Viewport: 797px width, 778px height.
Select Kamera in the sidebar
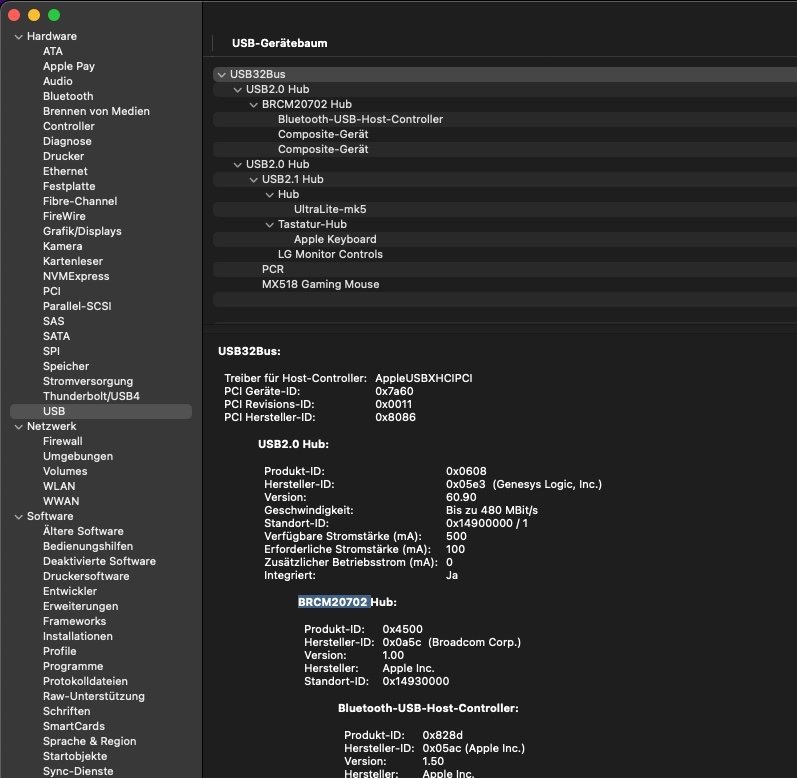click(63, 246)
